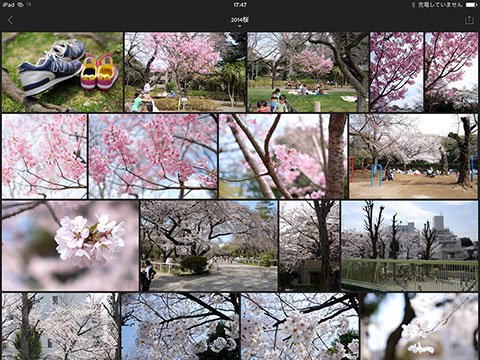Select the picnic-on-the-lawn cherry tree photo

point(308,72)
